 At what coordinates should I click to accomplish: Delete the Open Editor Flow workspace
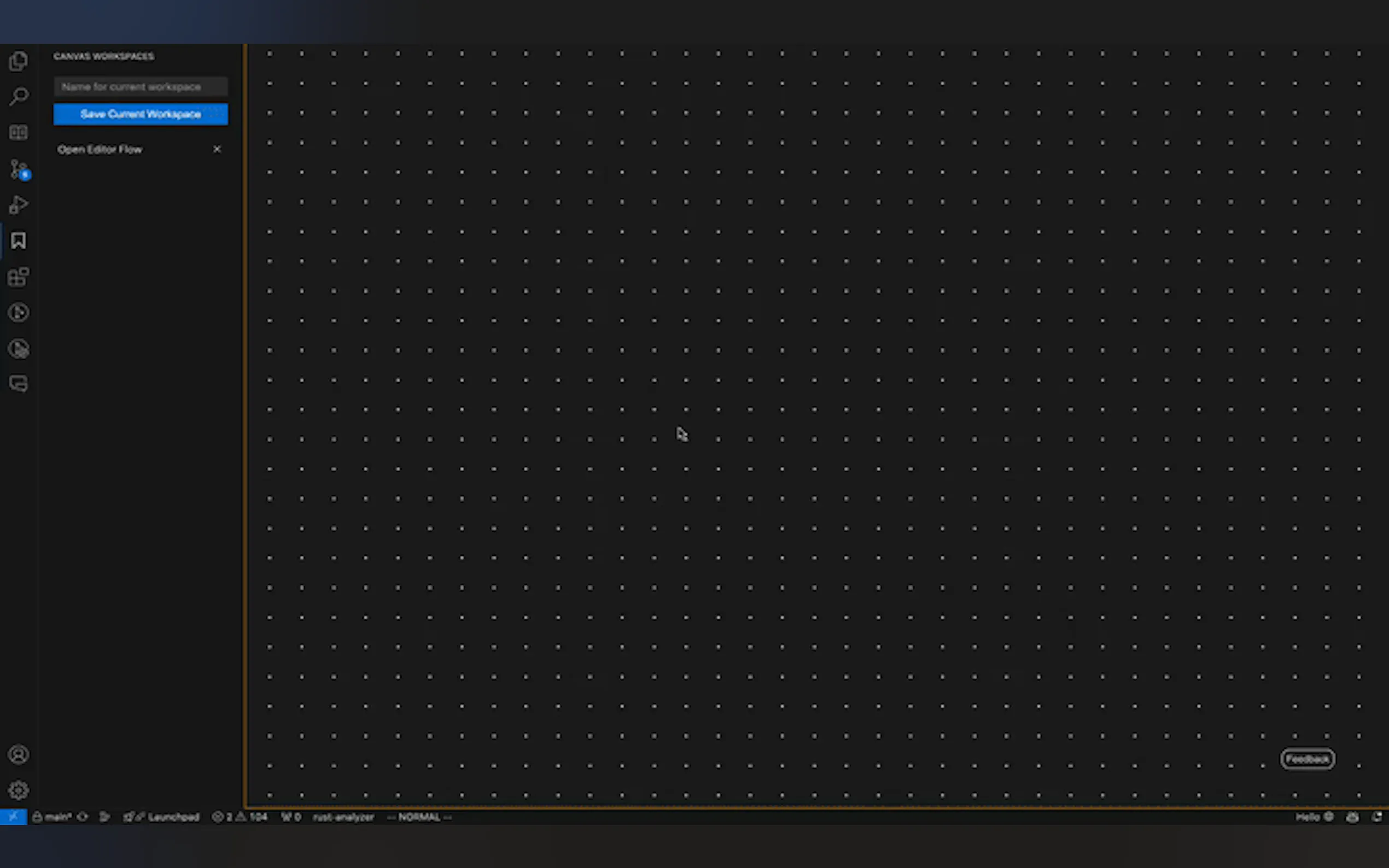217,149
